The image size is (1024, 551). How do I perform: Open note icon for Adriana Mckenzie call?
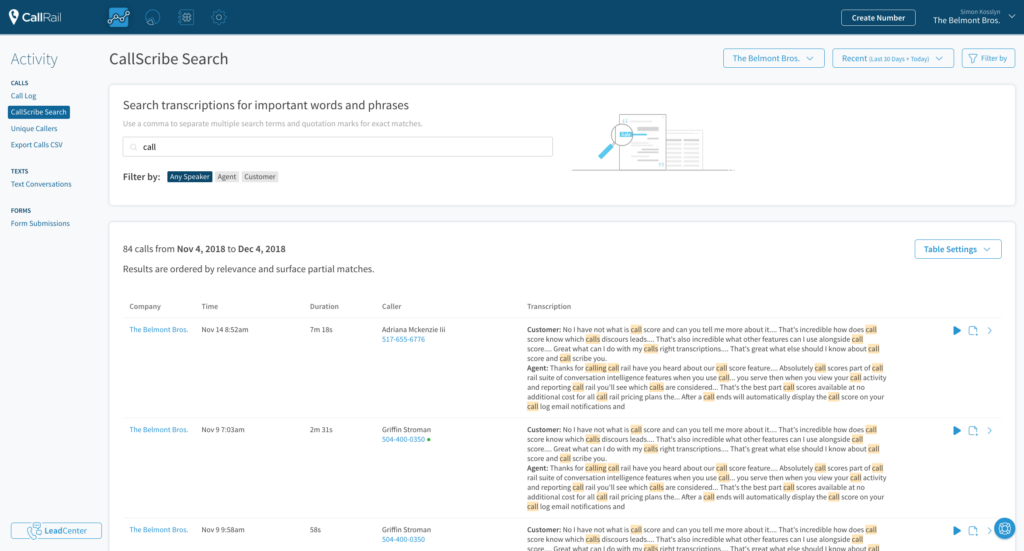(x=973, y=330)
